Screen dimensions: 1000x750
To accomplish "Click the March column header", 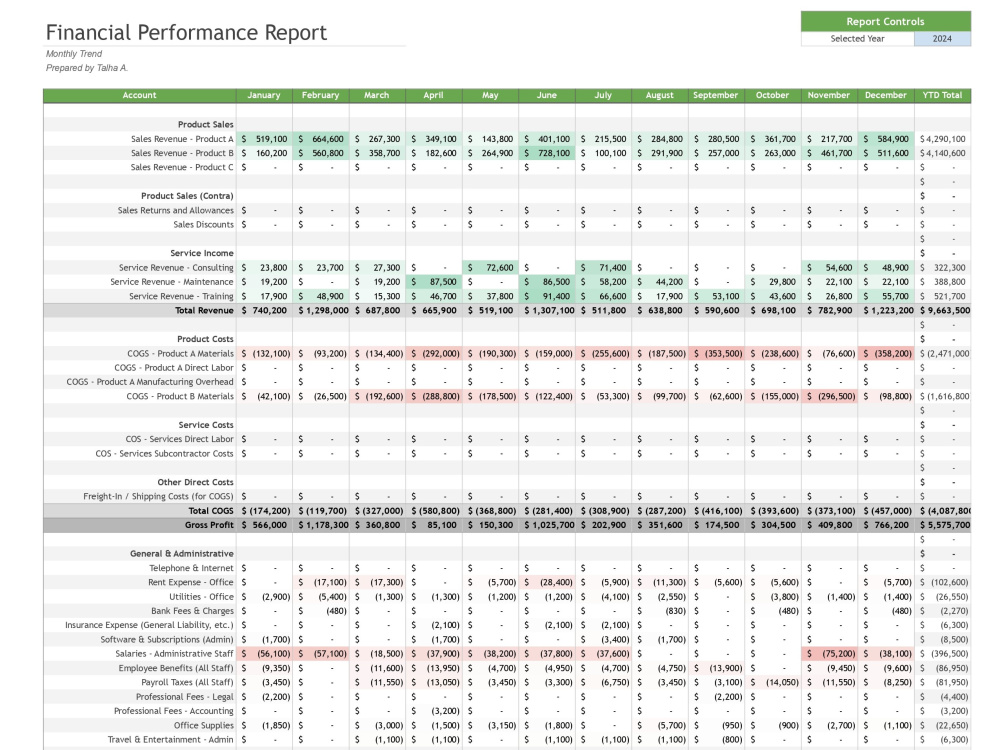I will [x=377, y=95].
